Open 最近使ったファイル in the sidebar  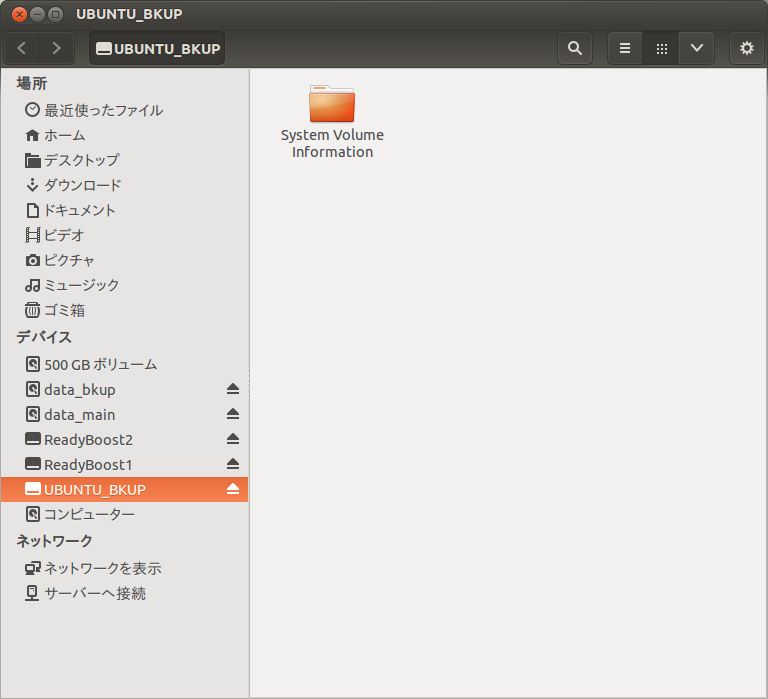(124, 110)
